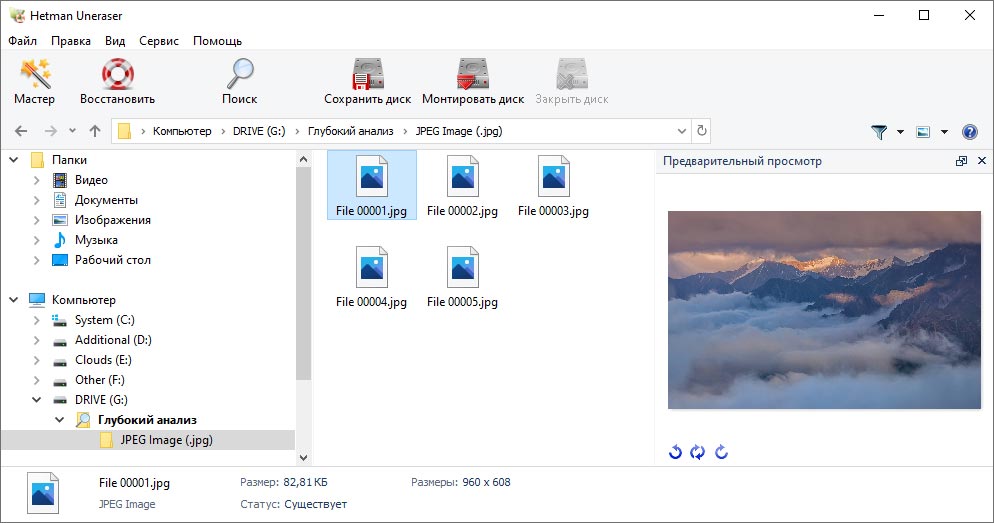Screen dimensions: 994x523
Task: Open the Вид menu
Action: tap(115, 41)
